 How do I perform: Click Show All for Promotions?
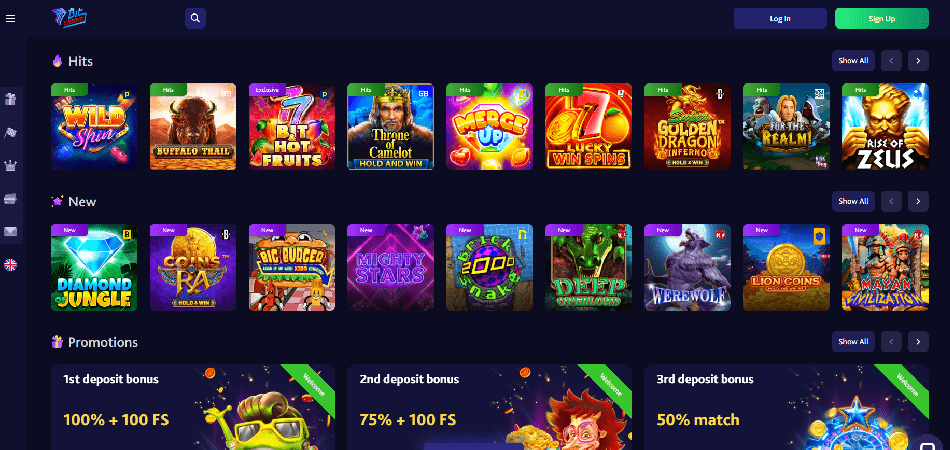click(x=853, y=342)
